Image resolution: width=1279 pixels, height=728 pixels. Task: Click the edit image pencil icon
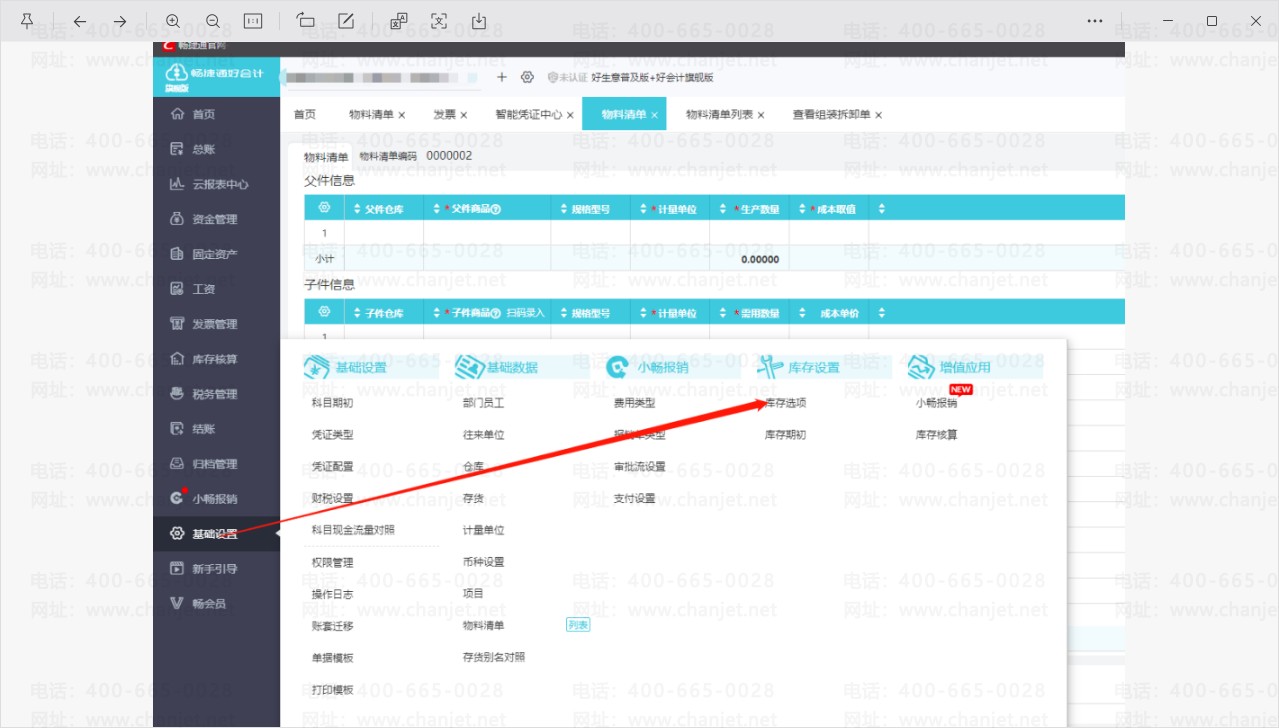pyautogui.click(x=346, y=21)
